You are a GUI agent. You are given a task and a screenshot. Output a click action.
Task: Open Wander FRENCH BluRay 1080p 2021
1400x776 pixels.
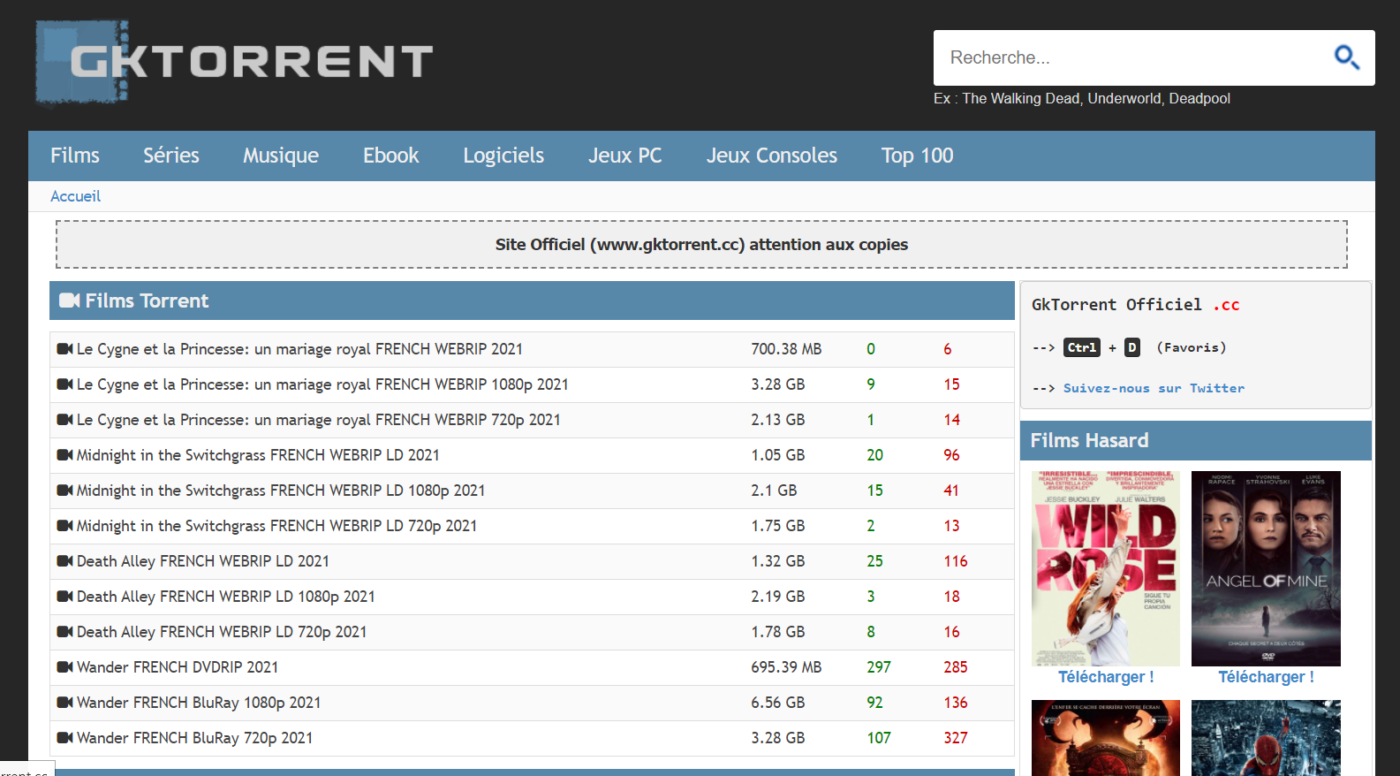(199, 702)
